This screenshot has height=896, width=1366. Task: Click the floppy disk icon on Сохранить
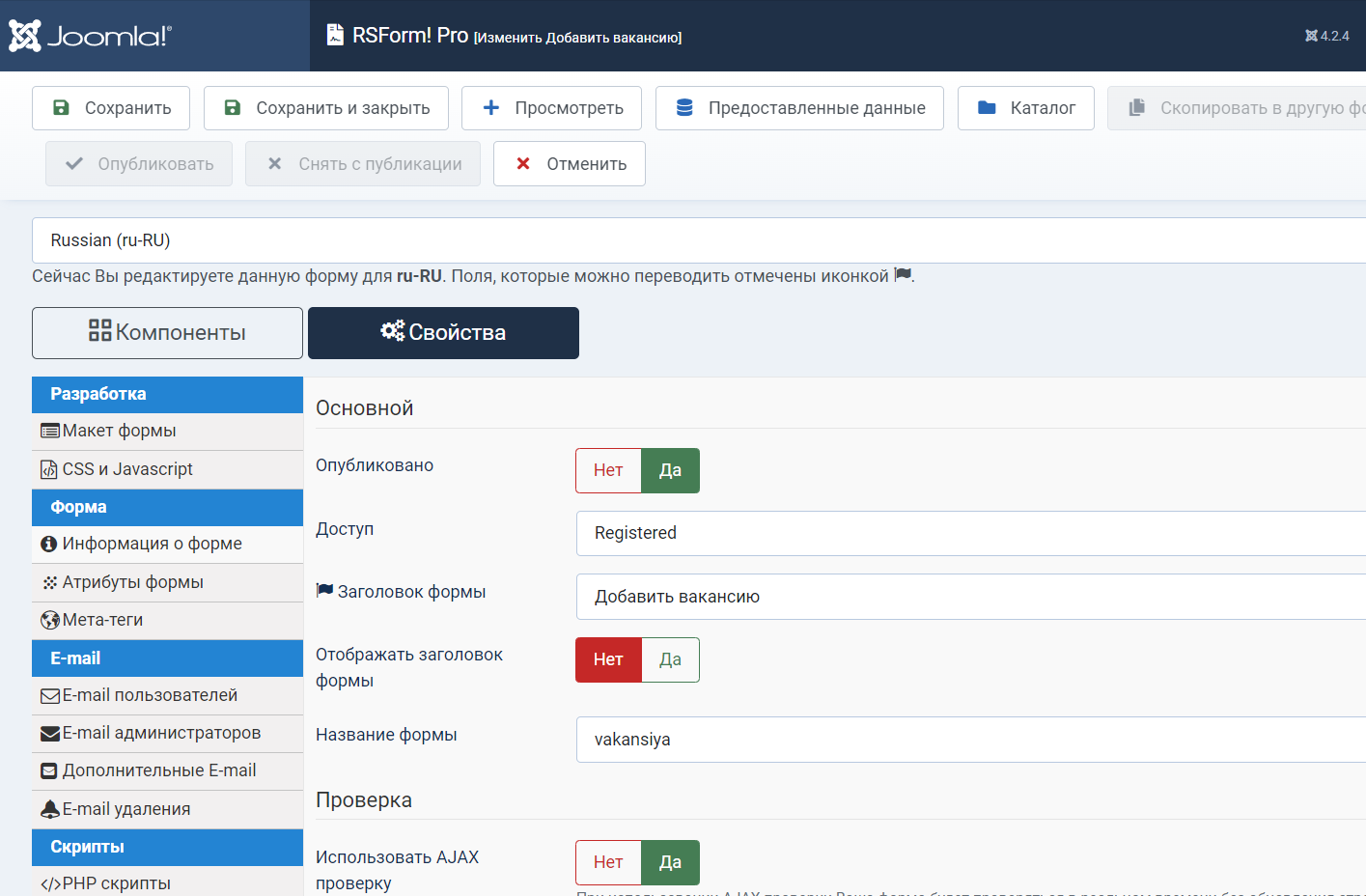pos(61,108)
